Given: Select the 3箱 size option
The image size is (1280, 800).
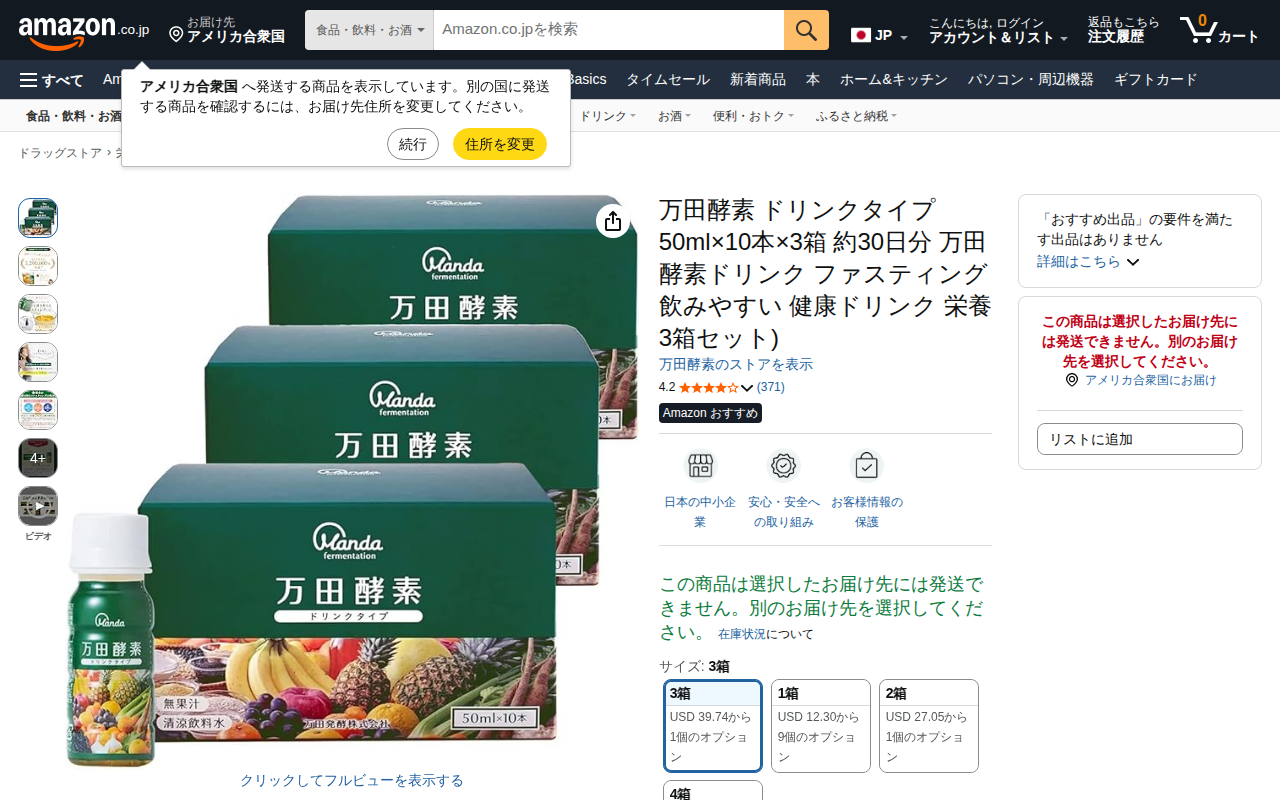Looking at the screenshot, I should [x=713, y=726].
